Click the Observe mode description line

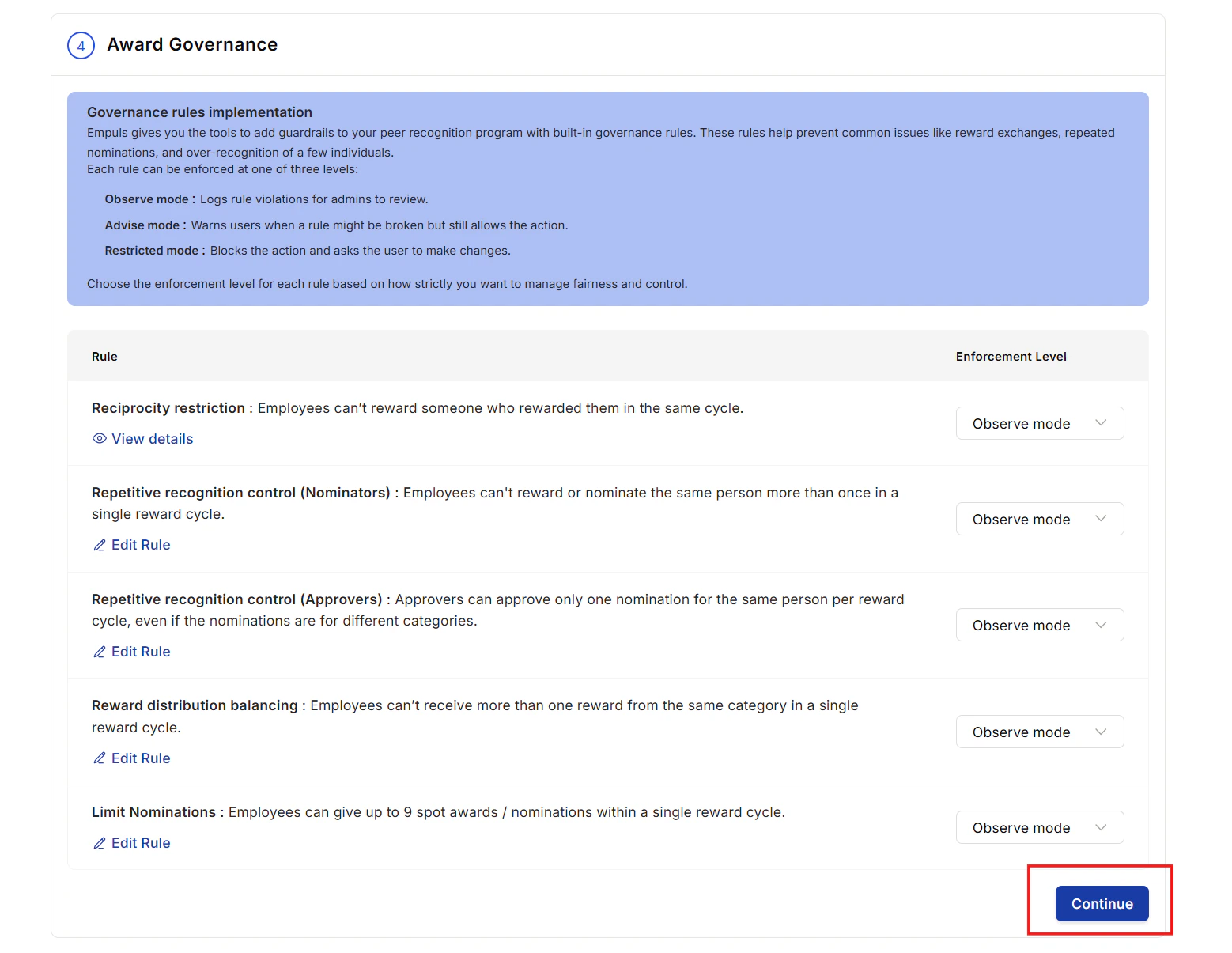pyautogui.click(x=266, y=199)
